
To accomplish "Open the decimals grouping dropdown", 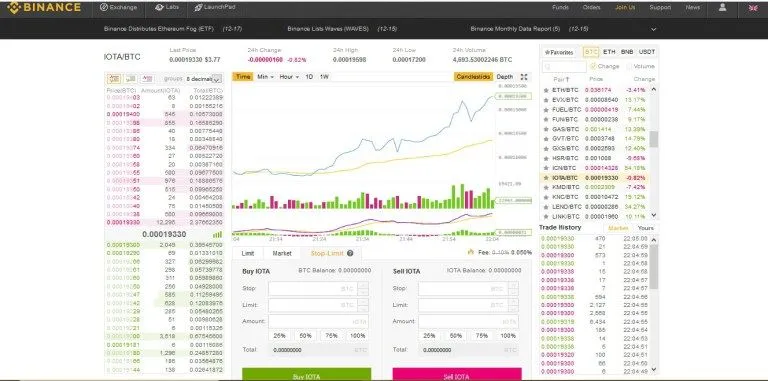I will [x=203, y=78].
